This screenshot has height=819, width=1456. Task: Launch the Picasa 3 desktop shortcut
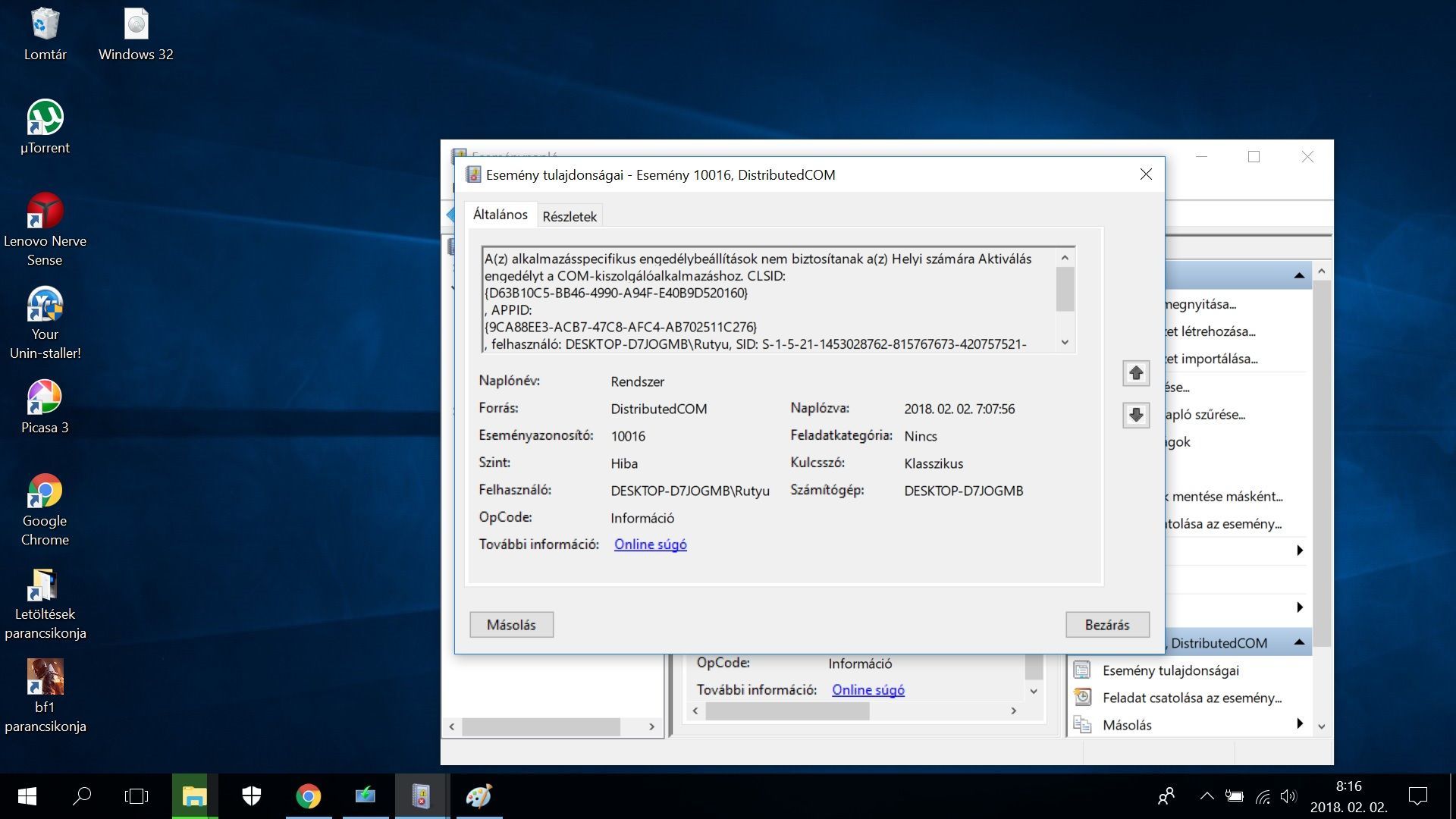45,407
